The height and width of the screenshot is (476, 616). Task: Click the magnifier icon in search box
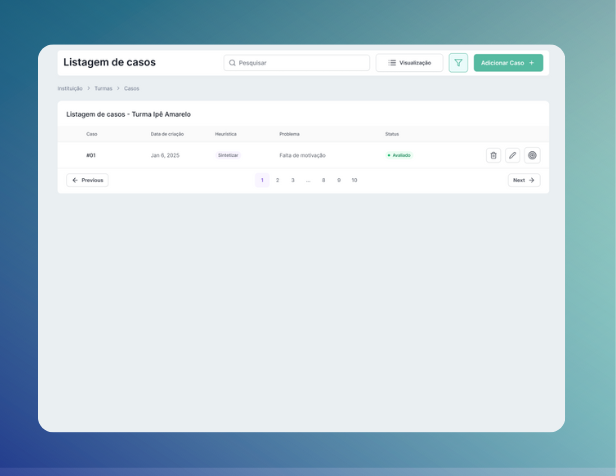[232, 63]
